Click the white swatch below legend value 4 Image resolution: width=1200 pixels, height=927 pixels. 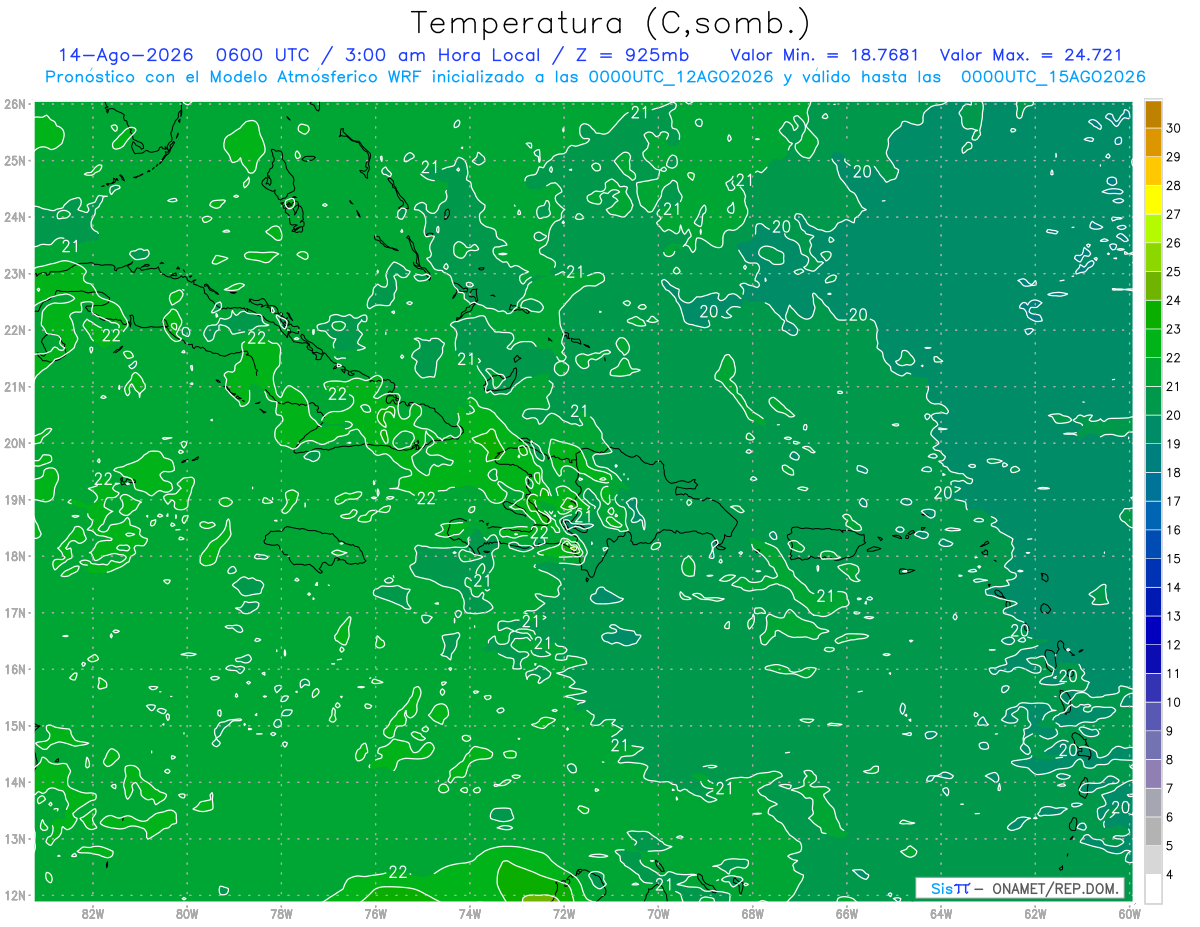tap(1153, 888)
